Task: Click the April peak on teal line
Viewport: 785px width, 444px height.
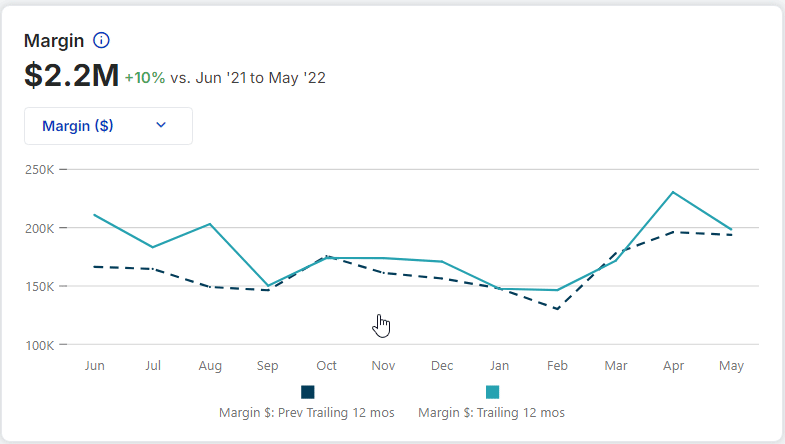Action: pos(673,192)
